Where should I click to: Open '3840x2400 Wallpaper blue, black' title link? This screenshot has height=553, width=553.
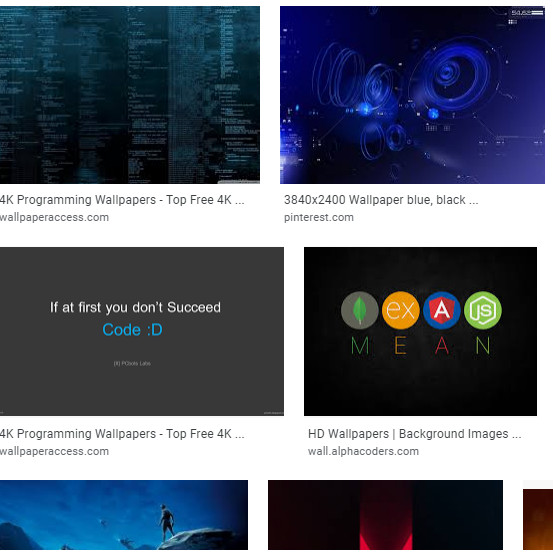[x=381, y=200]
